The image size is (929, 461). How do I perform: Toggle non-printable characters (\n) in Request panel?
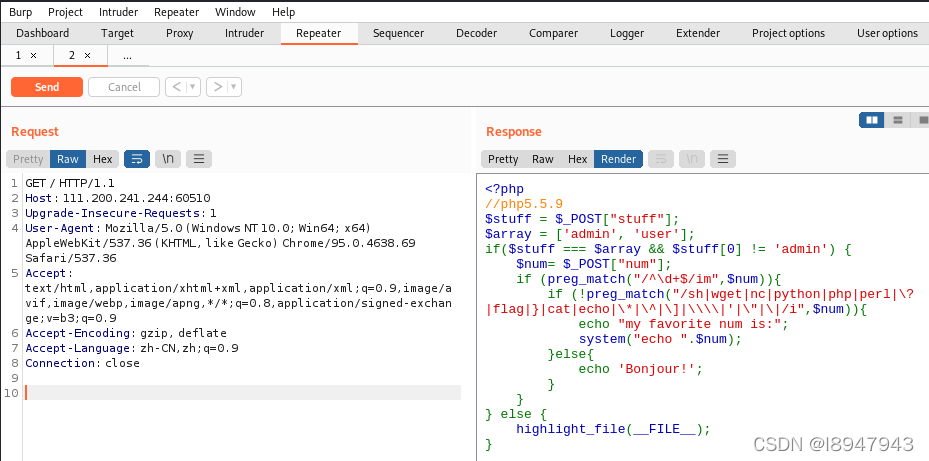click(x=168, y=159)
